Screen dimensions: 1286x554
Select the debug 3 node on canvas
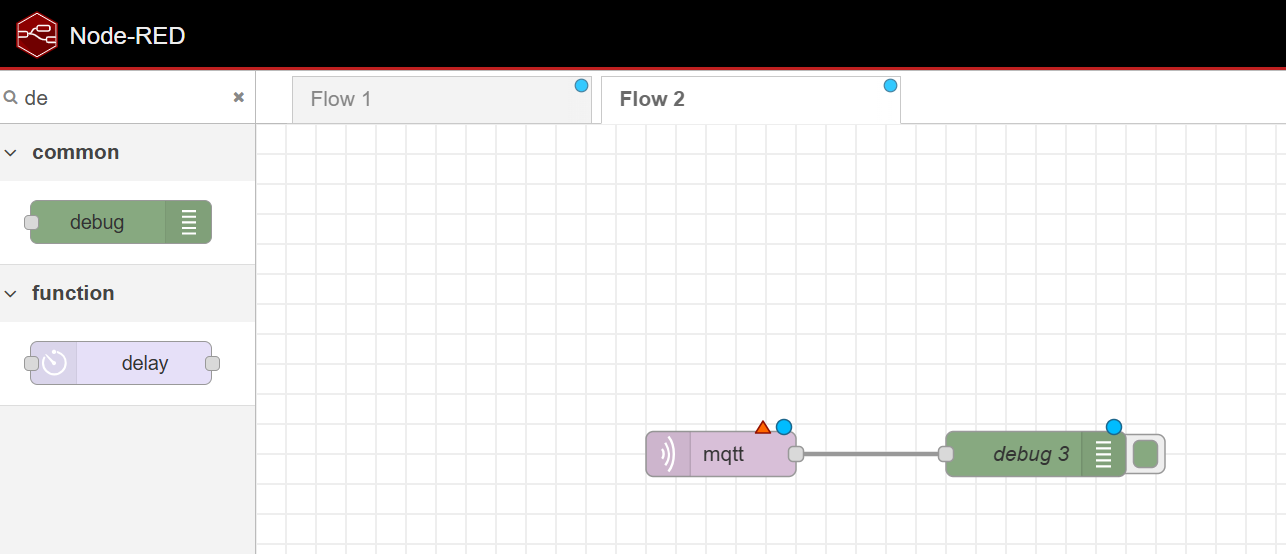click(x=1036, y=454)
